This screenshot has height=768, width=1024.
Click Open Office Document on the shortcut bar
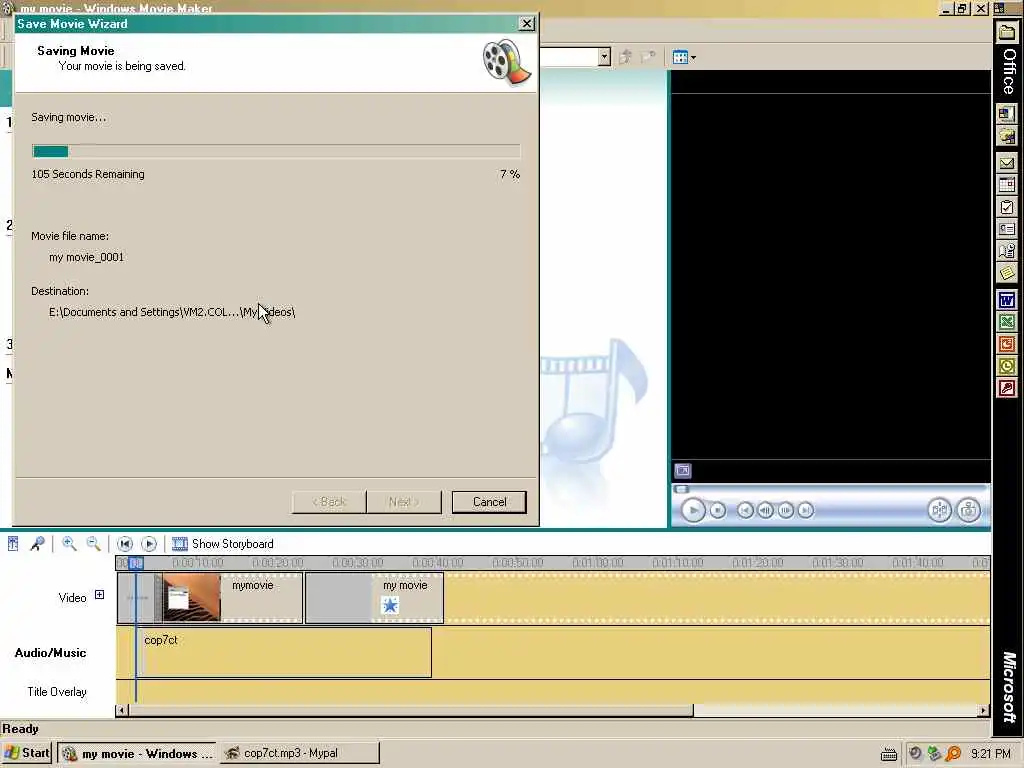coord(1007,136)
